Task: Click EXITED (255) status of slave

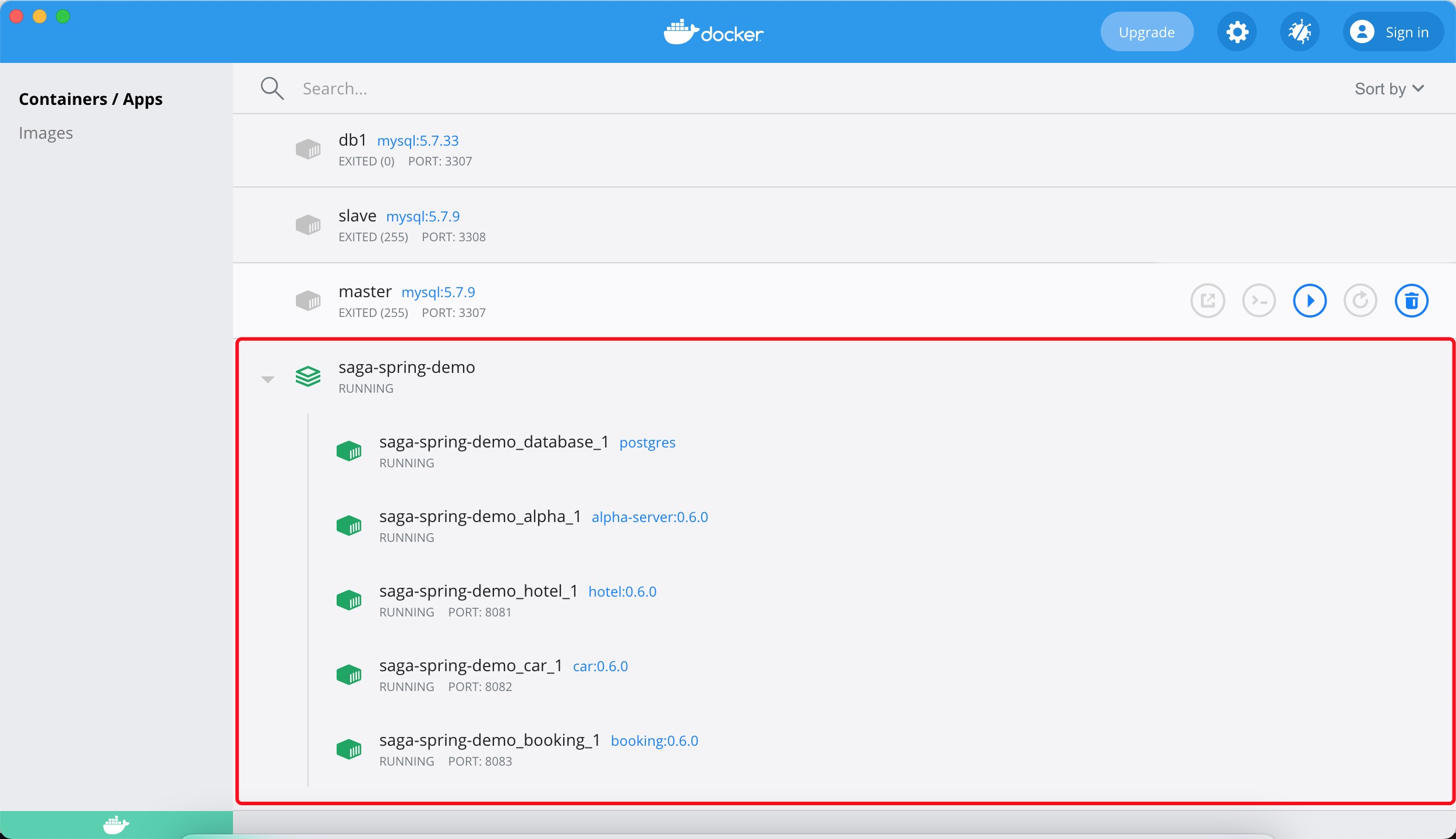Action: click(373, 237)
